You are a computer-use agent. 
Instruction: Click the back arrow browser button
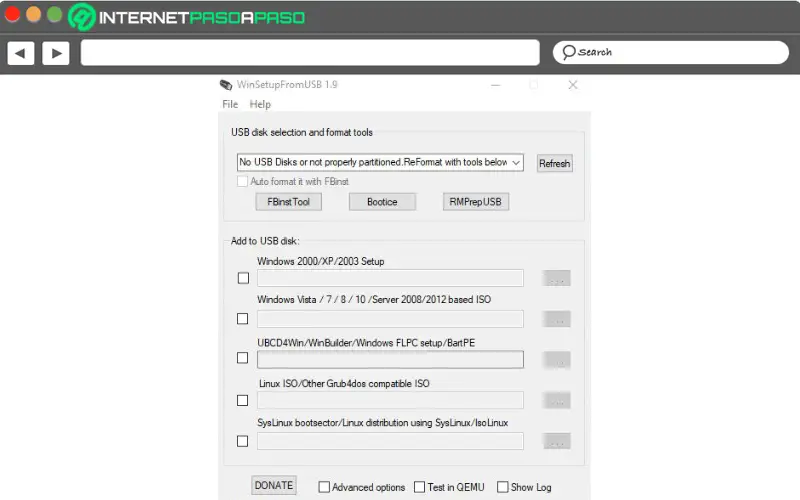click(x=21, y=53)
